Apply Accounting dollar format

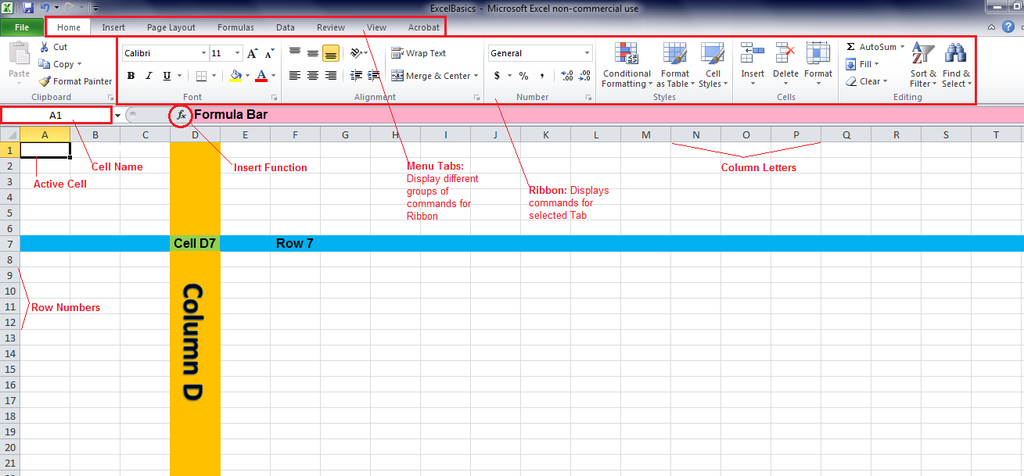(x=497, y=76)
